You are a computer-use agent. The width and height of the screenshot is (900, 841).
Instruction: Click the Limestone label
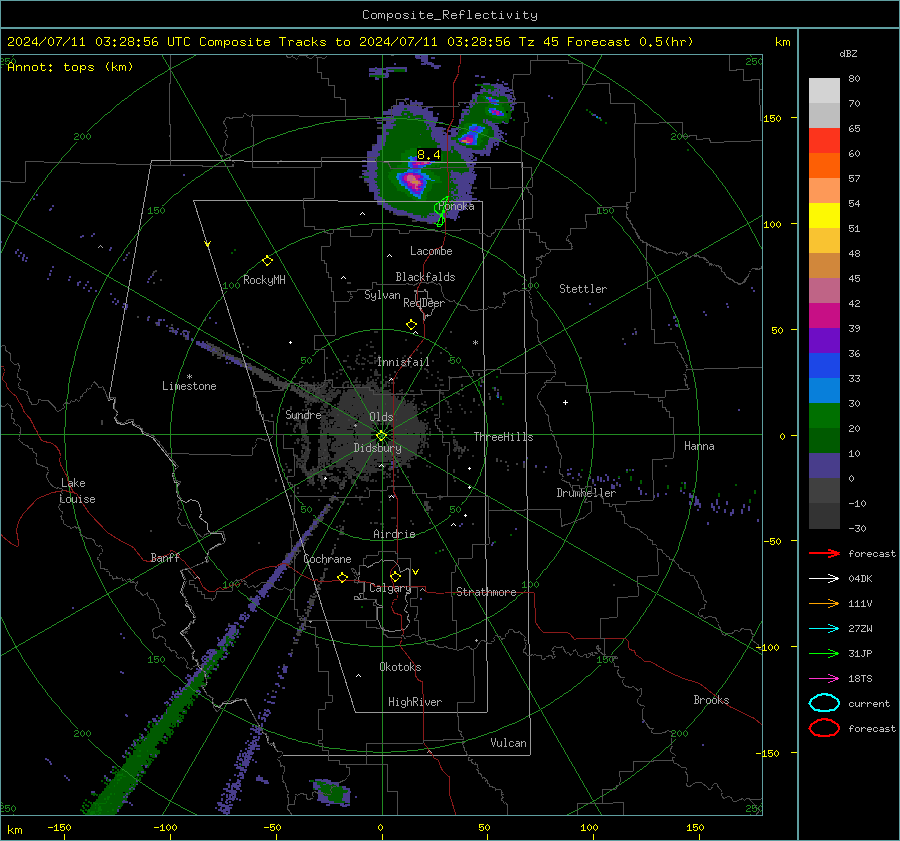189,386
